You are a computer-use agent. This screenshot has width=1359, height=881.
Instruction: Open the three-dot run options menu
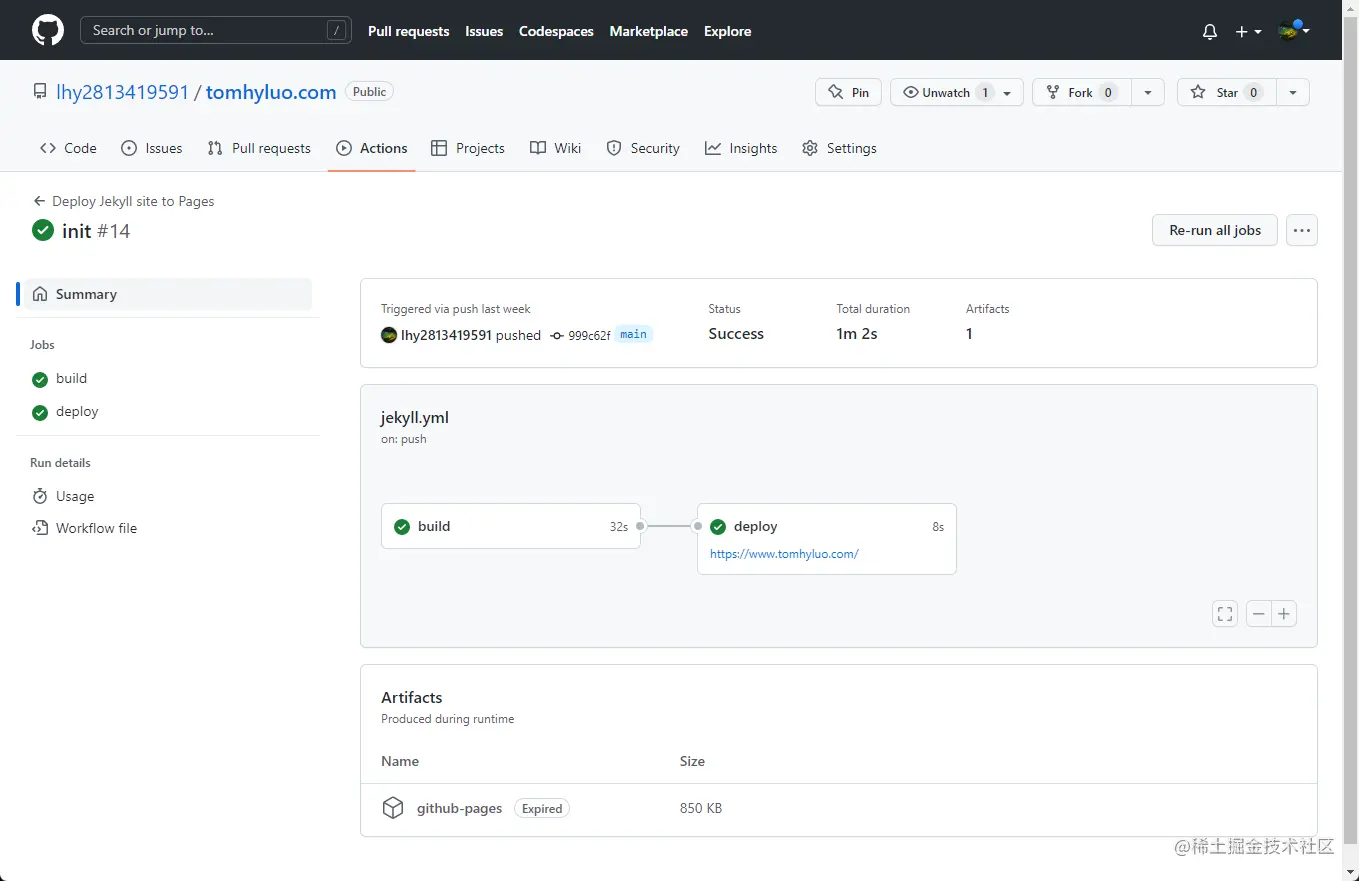[1301, 230]
